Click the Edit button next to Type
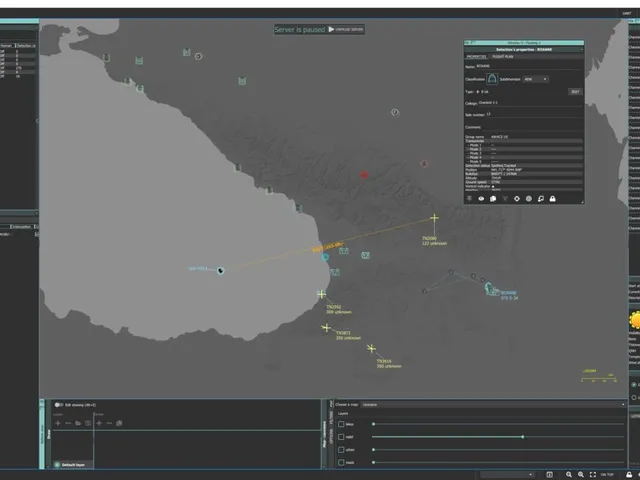 click(575, 92)
